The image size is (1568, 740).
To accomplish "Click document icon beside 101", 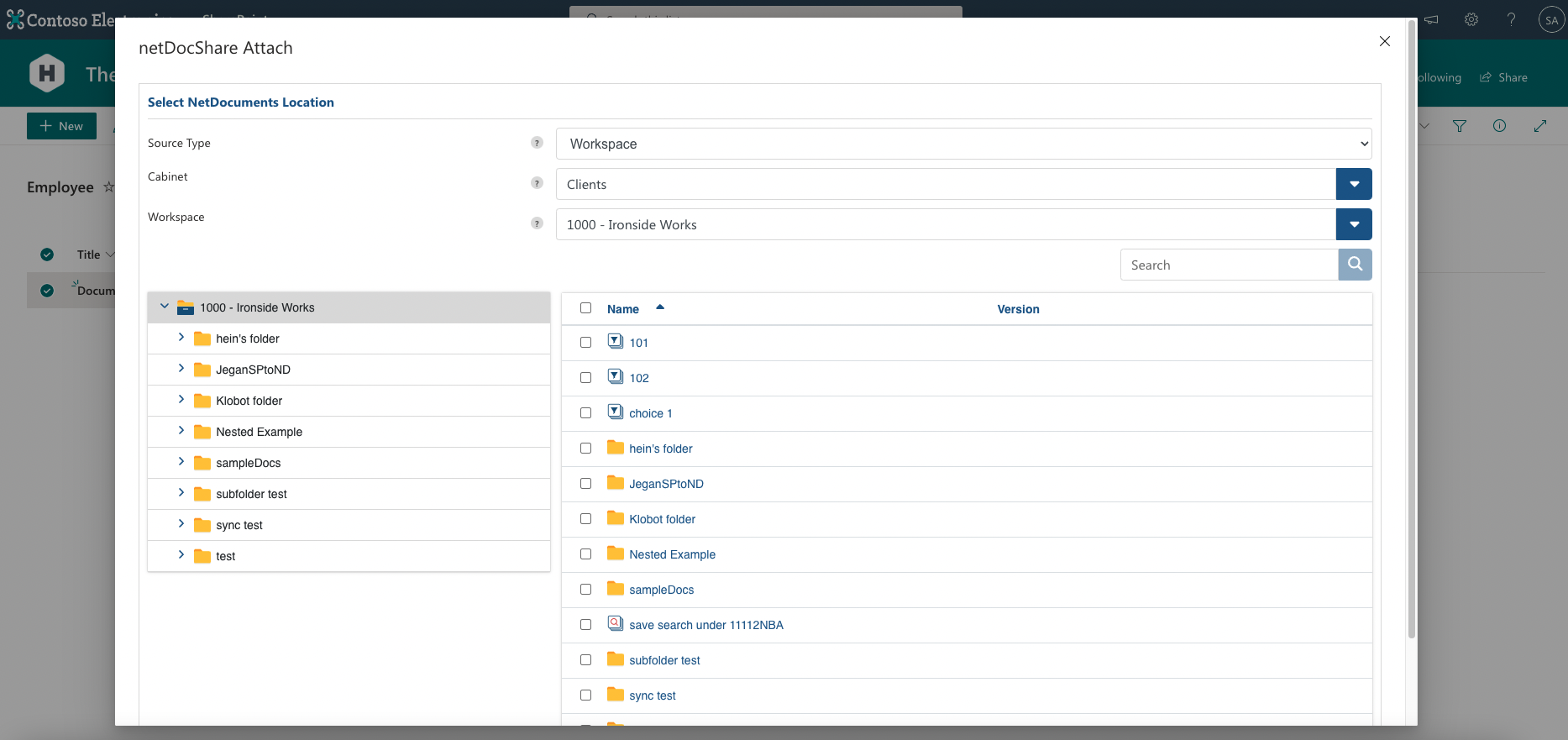I will point(616,342).
